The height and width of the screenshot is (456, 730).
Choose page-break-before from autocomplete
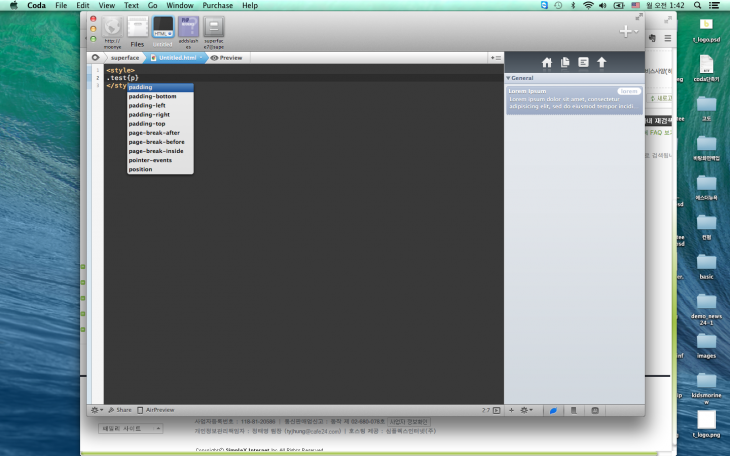coord(160,142)
